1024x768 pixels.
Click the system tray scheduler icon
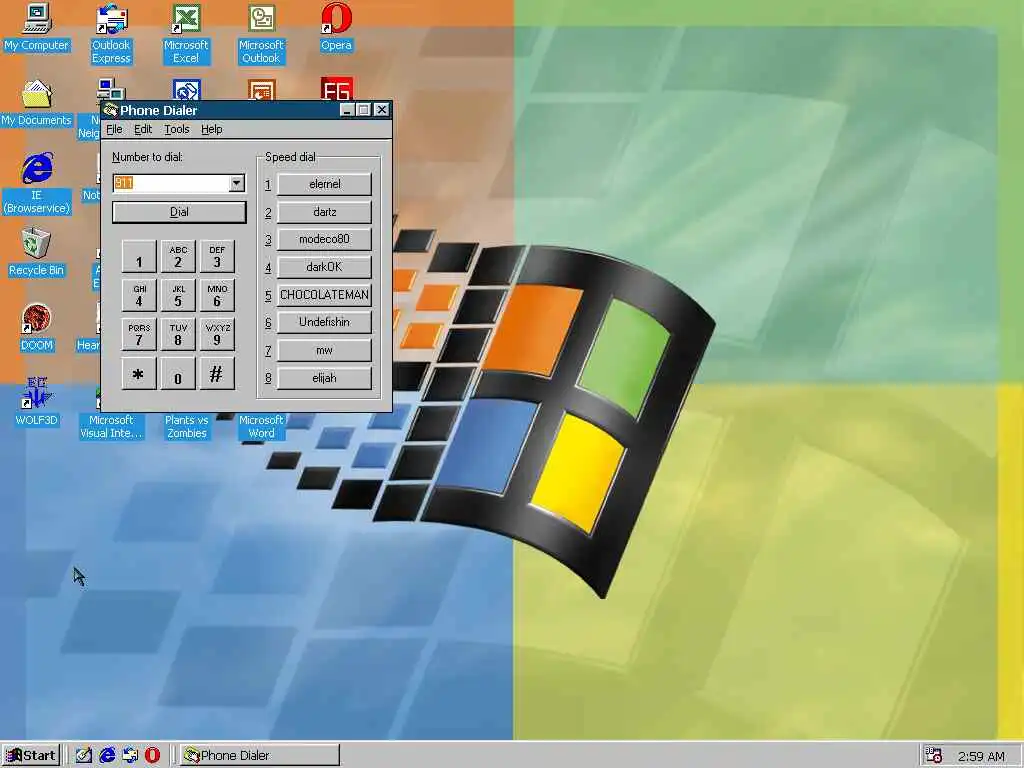pos(934,755)
